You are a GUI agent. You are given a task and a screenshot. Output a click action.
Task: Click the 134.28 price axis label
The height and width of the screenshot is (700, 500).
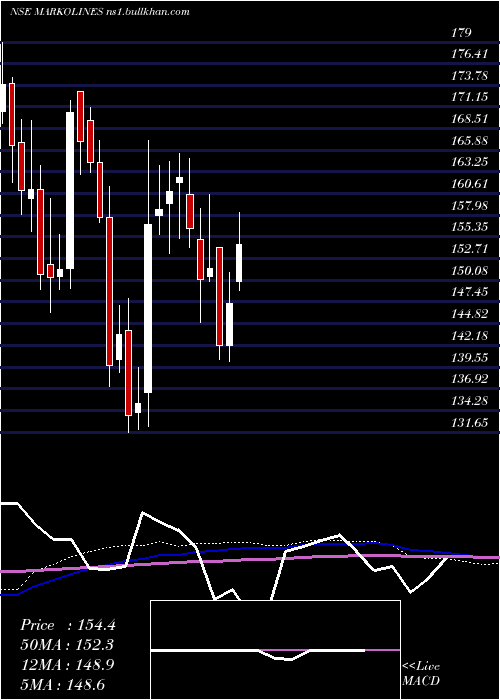[x=470, y=401]
